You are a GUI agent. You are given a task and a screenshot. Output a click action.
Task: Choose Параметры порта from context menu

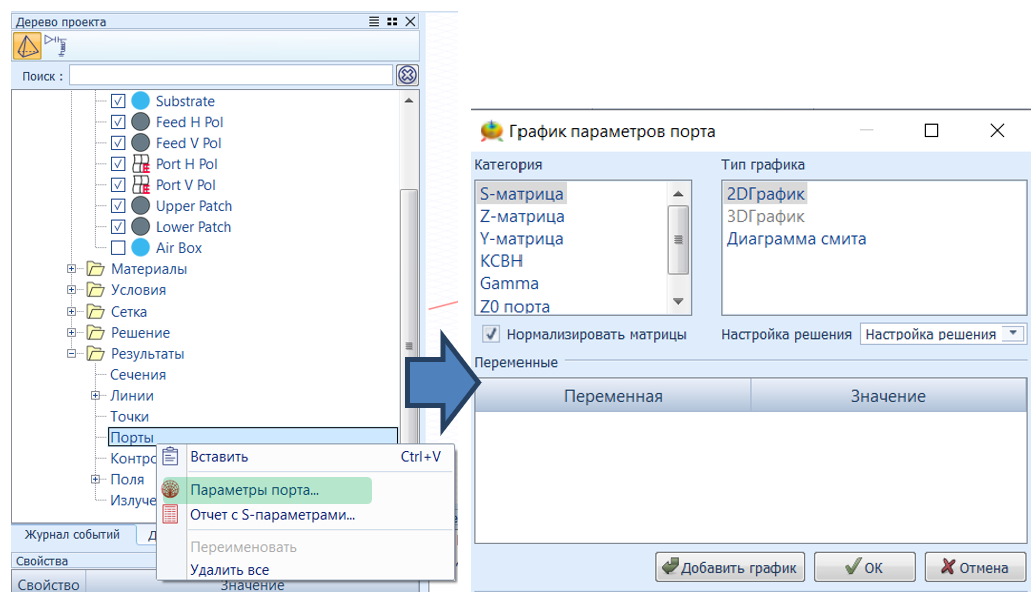pyautogui.click(x=255, y=490)
